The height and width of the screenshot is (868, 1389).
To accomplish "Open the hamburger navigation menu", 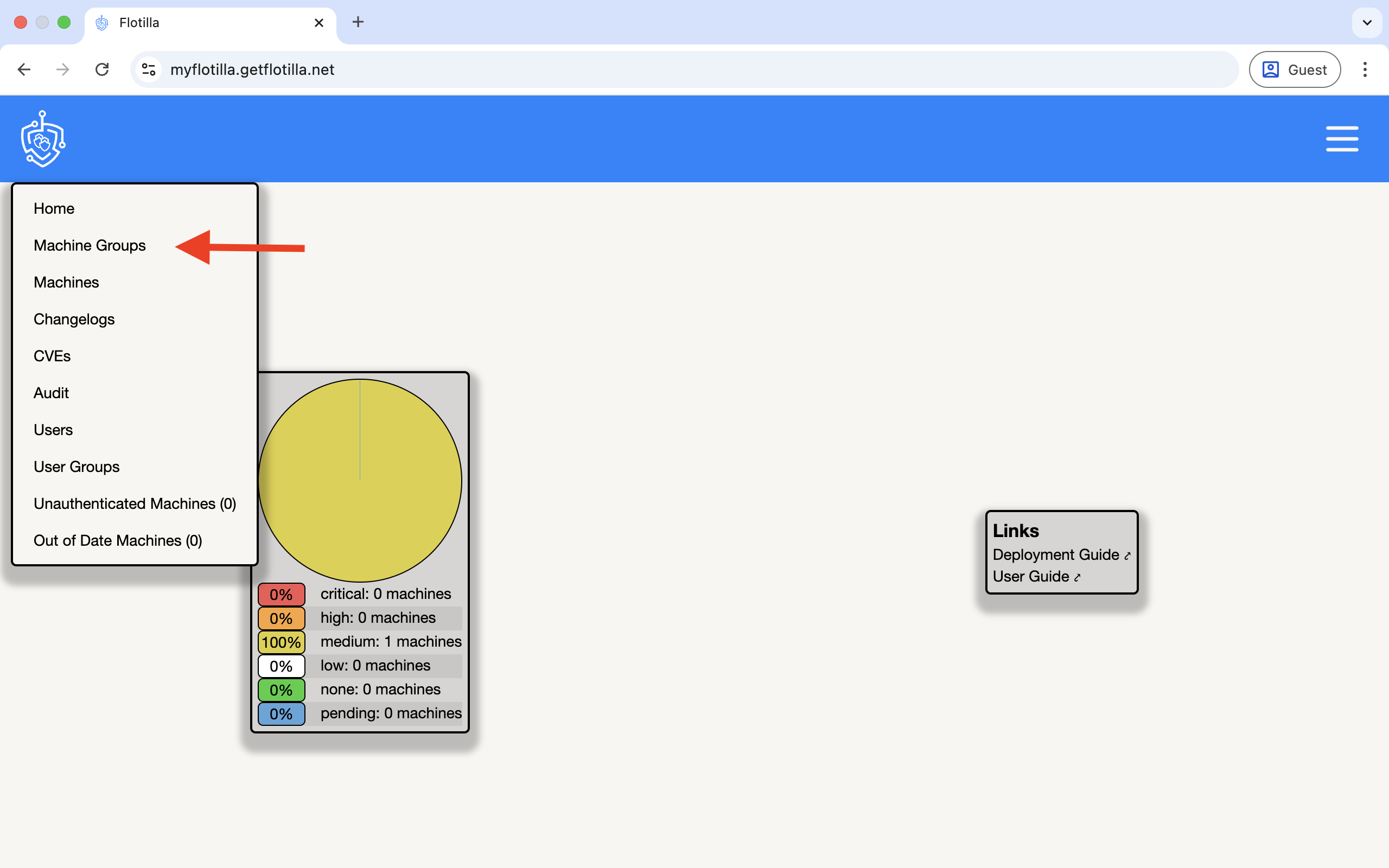I will coord(1342,138).
